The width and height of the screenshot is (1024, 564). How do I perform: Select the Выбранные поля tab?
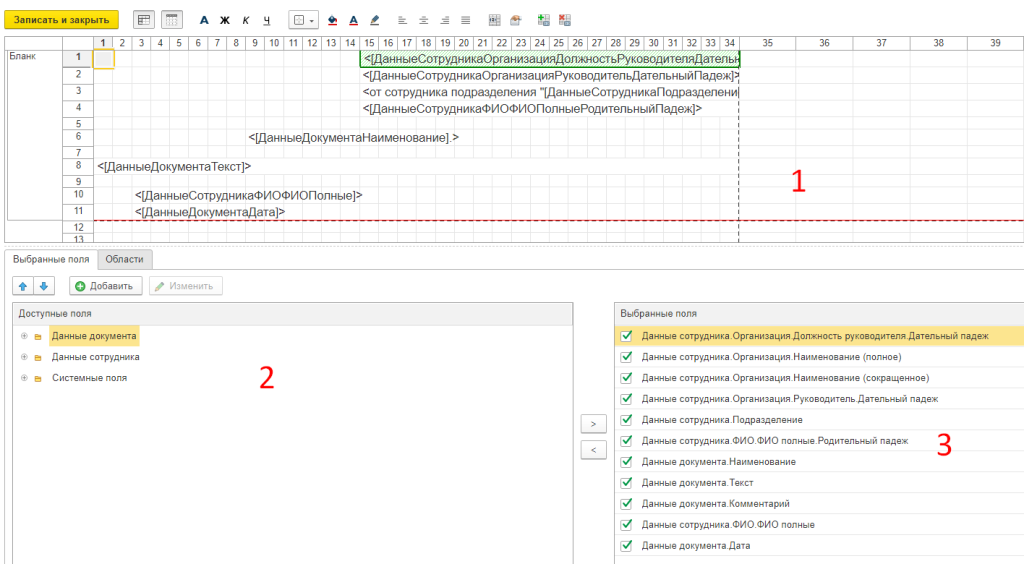(51, 259)
